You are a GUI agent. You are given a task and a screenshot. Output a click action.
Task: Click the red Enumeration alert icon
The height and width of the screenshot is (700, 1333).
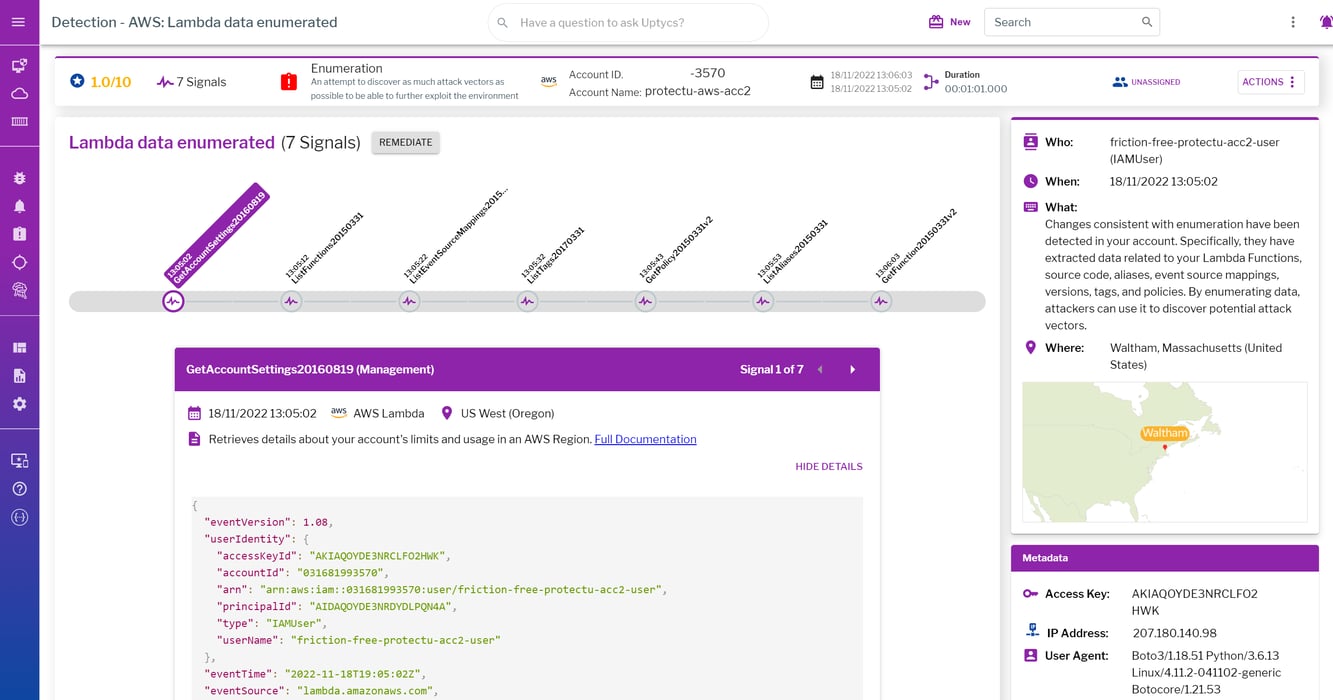(x=289, y=82)
